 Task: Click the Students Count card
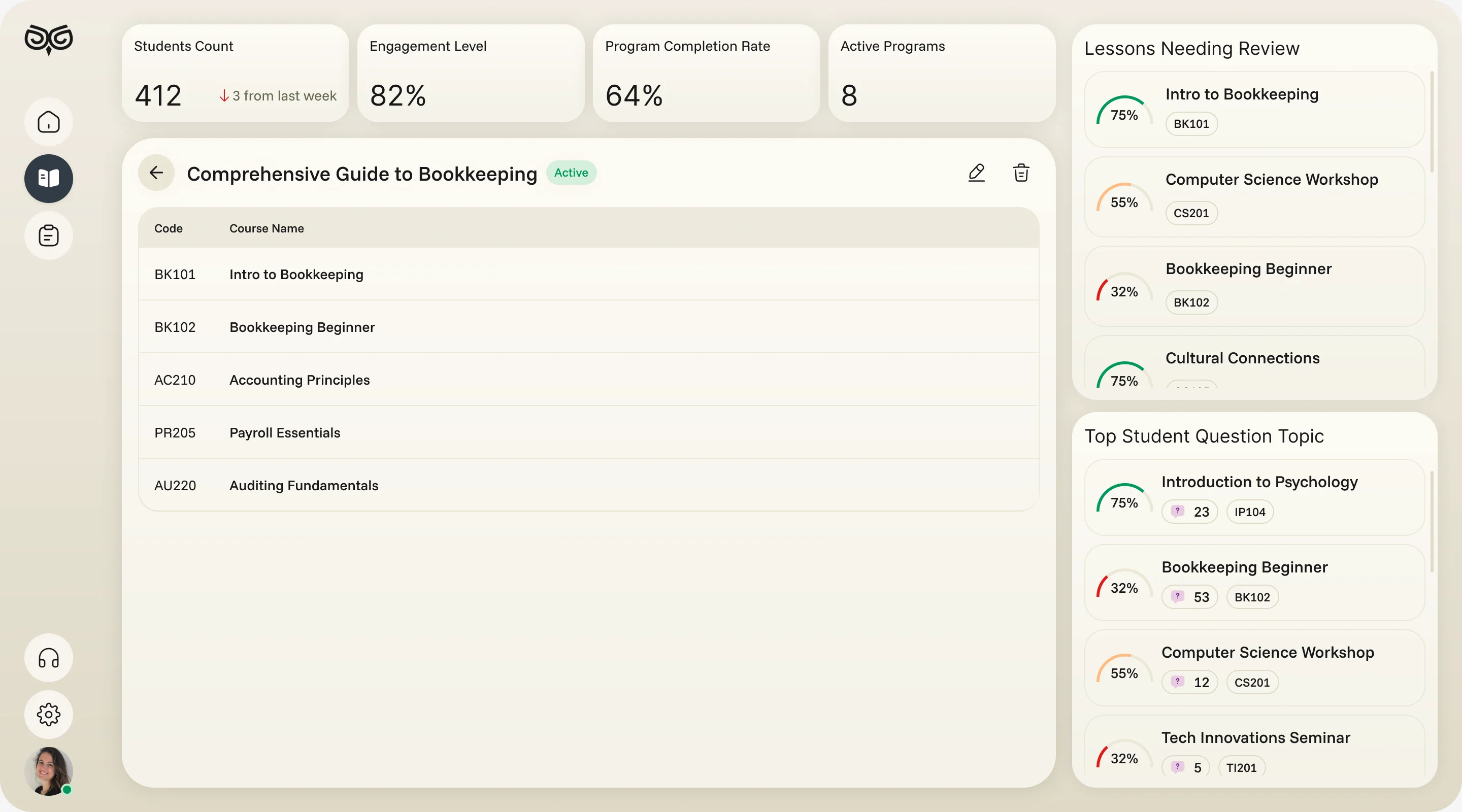coord(236,73)
